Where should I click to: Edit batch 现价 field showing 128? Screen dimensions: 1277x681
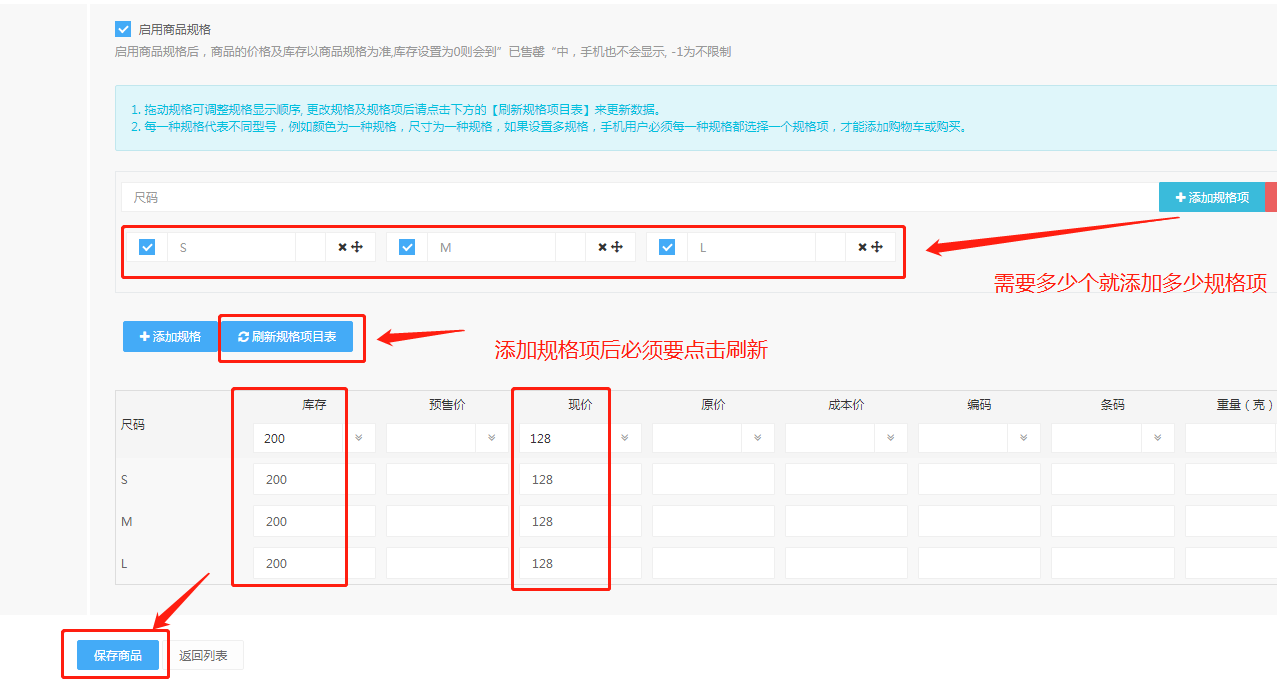(x=564, y=438)
